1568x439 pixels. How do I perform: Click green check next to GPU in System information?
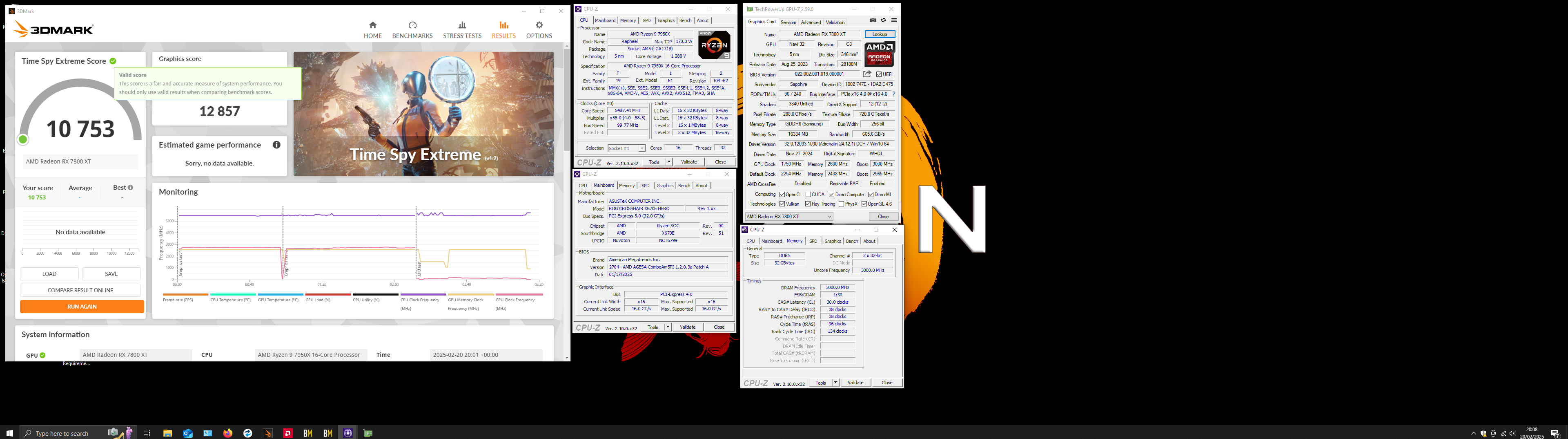click(x=42, y=355)
